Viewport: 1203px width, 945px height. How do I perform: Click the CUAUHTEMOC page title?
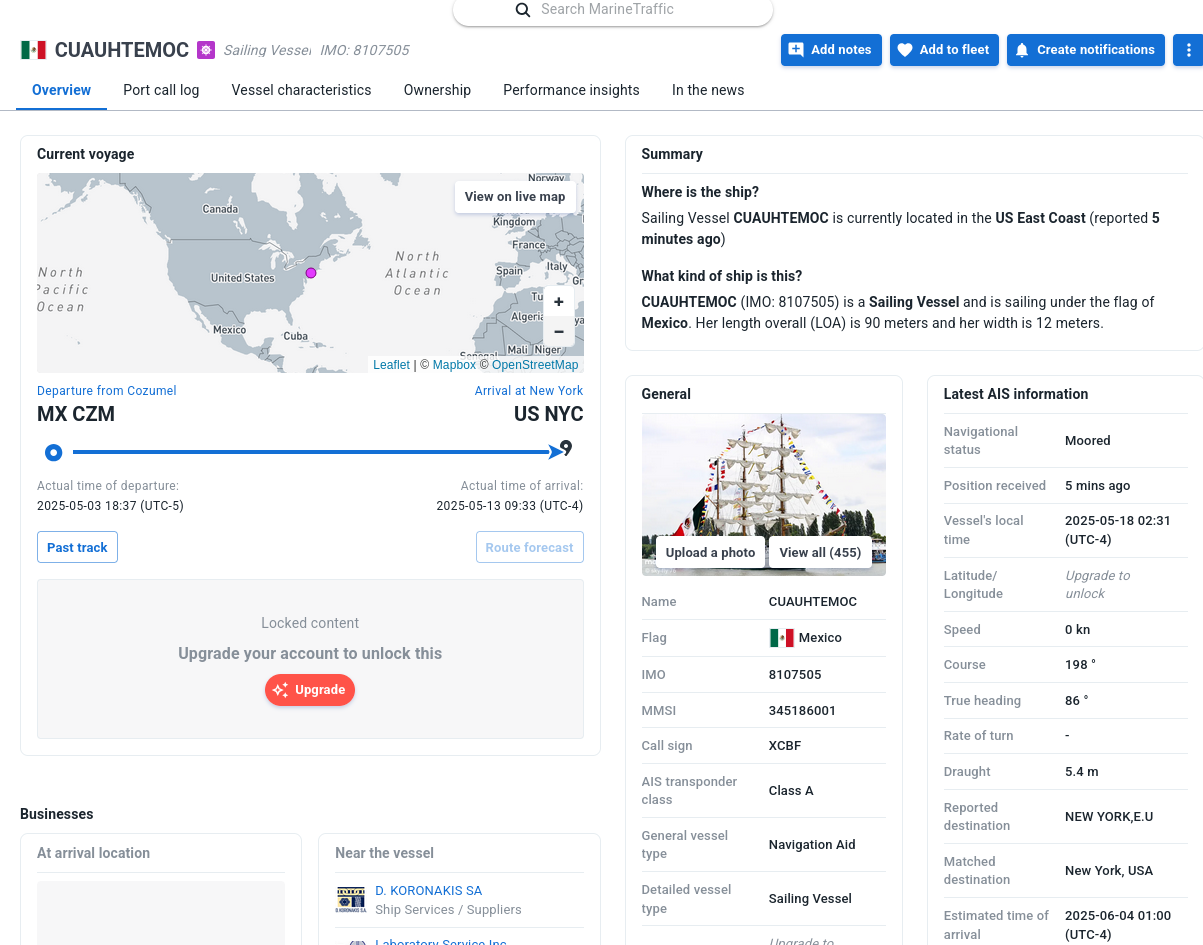(x=122, y=50)
